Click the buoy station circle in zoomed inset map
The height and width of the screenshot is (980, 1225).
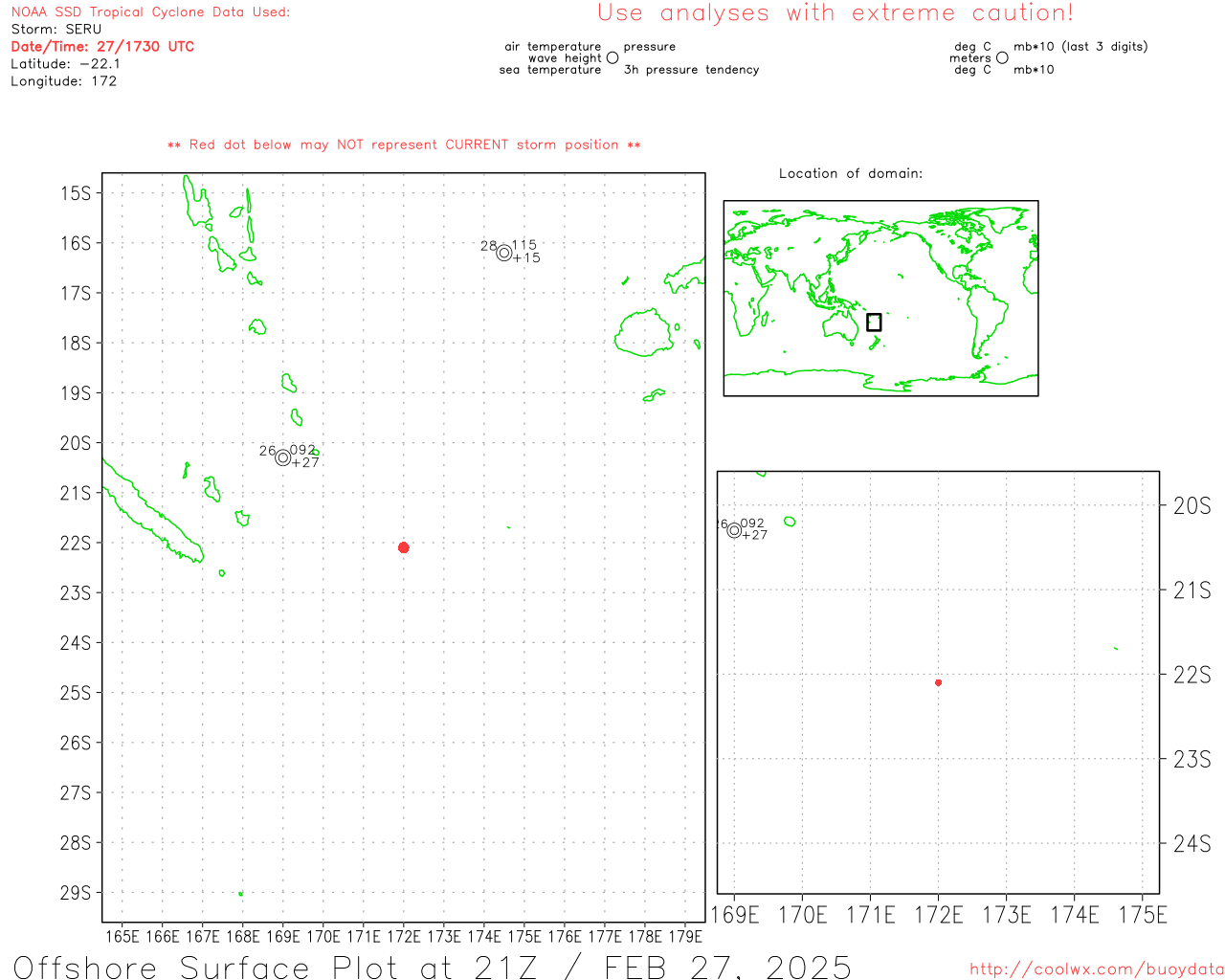pyautogui.click(x=734, y=530)
